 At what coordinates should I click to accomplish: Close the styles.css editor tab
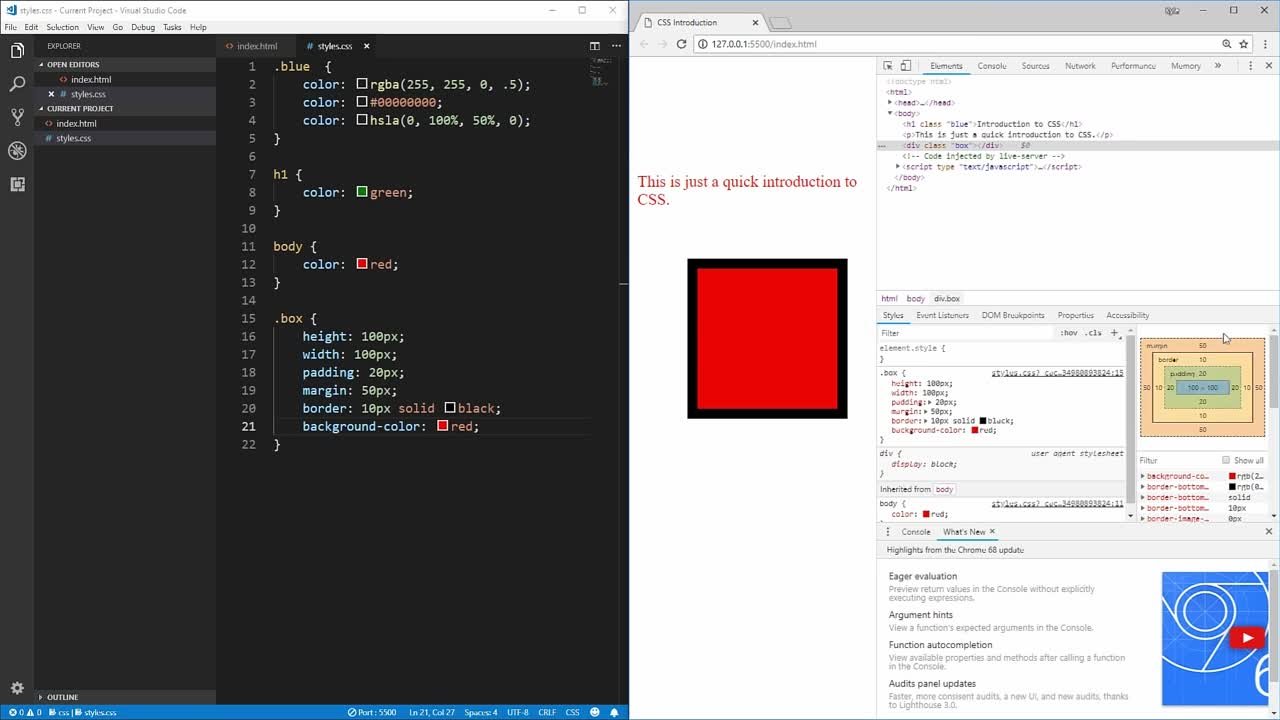pos(367,46)
